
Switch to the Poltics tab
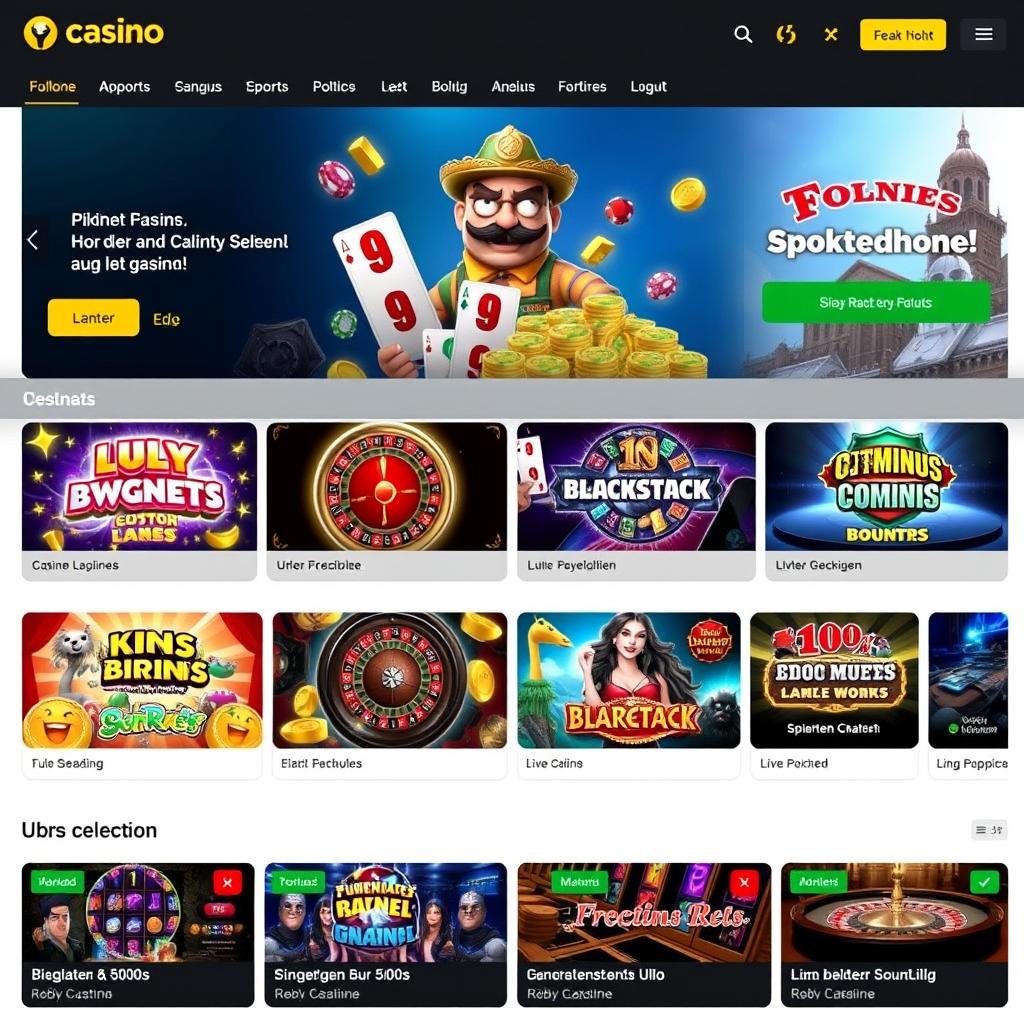pos(334,86)
